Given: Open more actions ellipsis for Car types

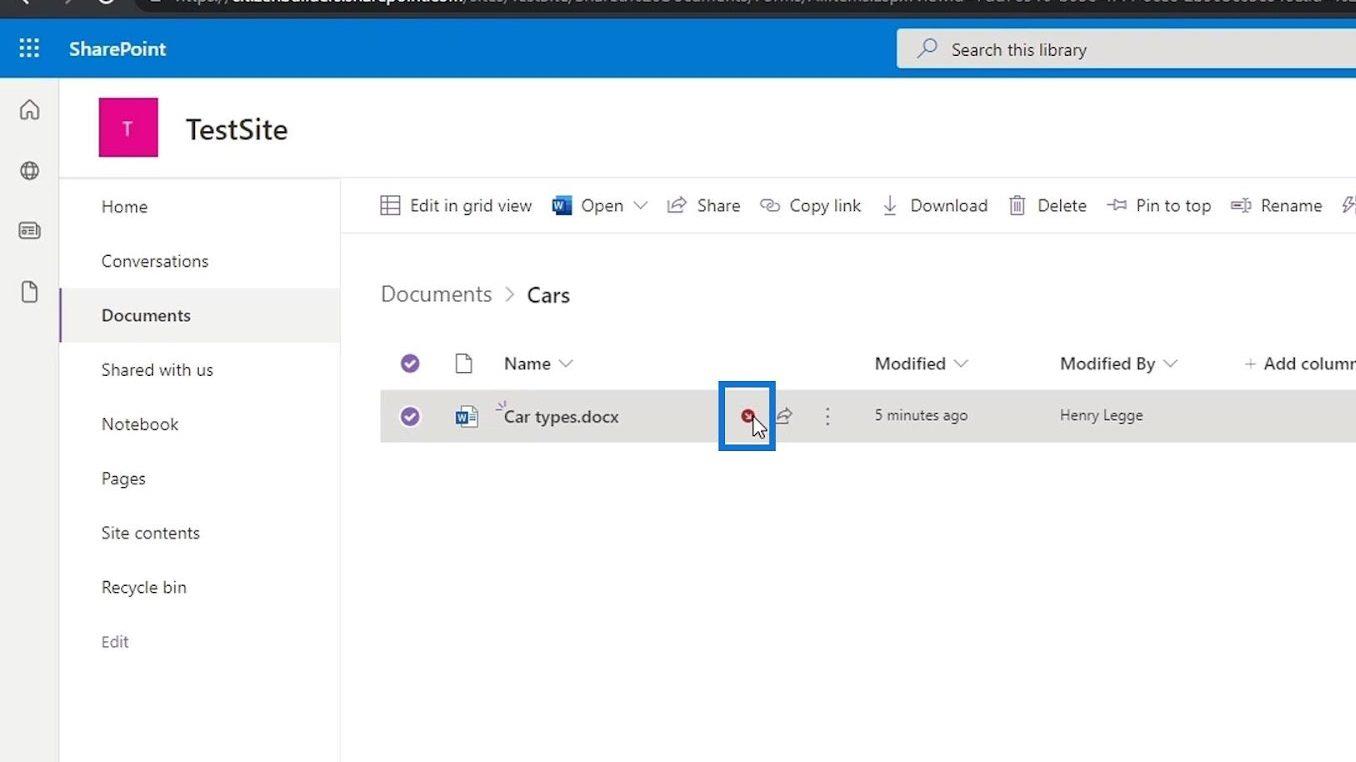Looking at the screenshot, I should tap(827, 415).
